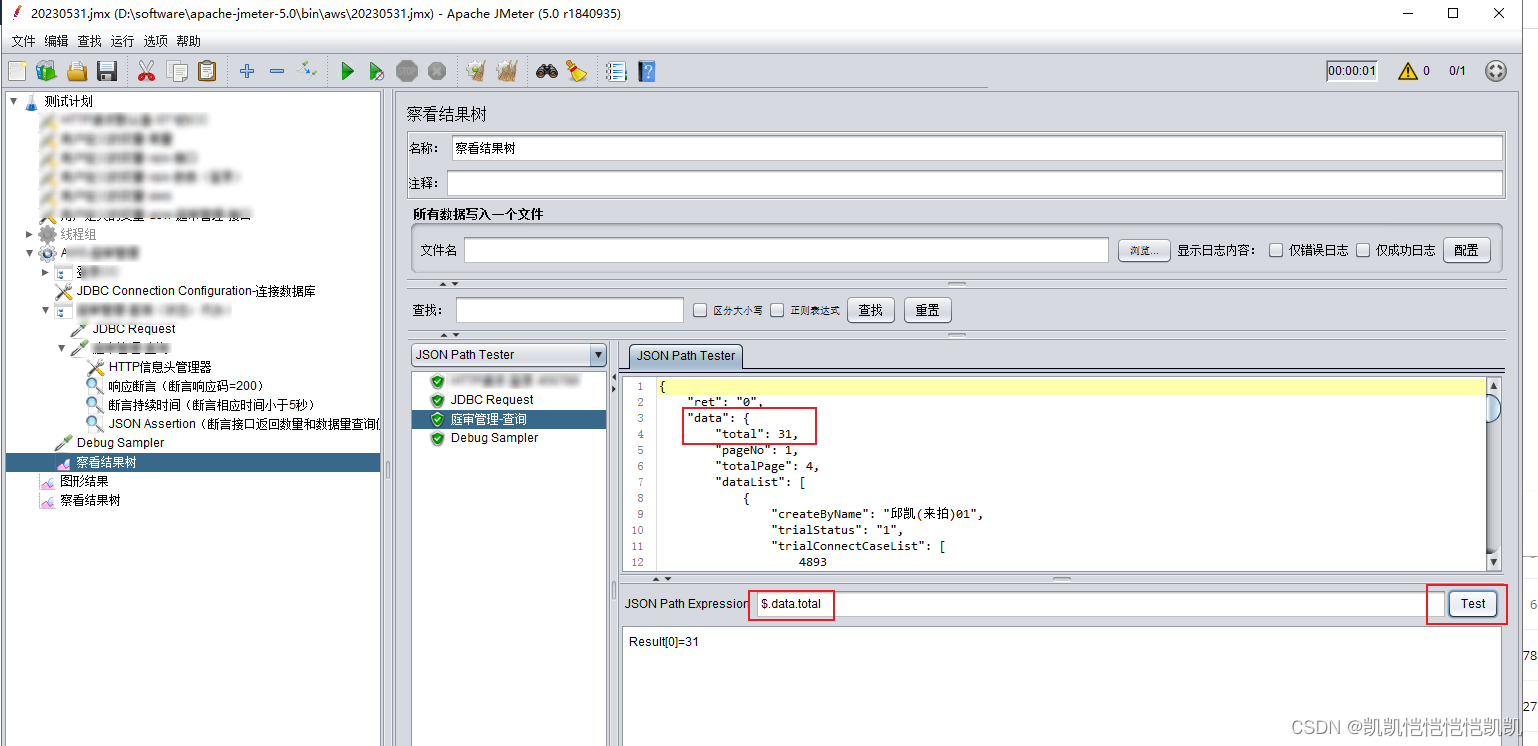Screen dimensions: 1538x746
Task: Open the 查找 menu
Action: [89, 41]
